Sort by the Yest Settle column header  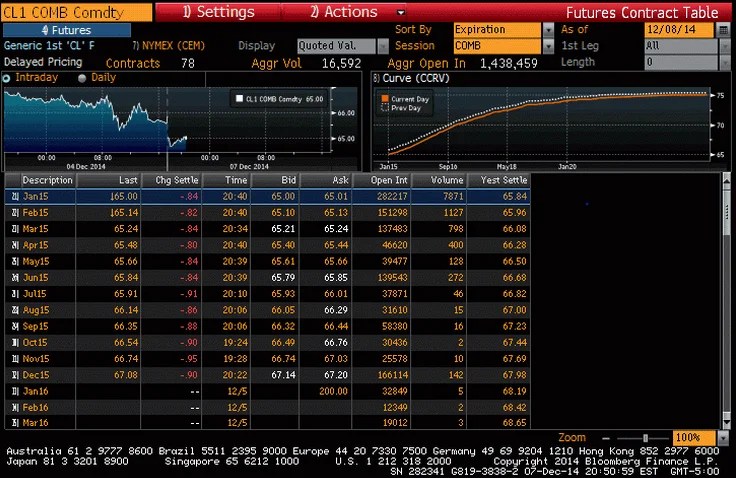click(498, 180)
